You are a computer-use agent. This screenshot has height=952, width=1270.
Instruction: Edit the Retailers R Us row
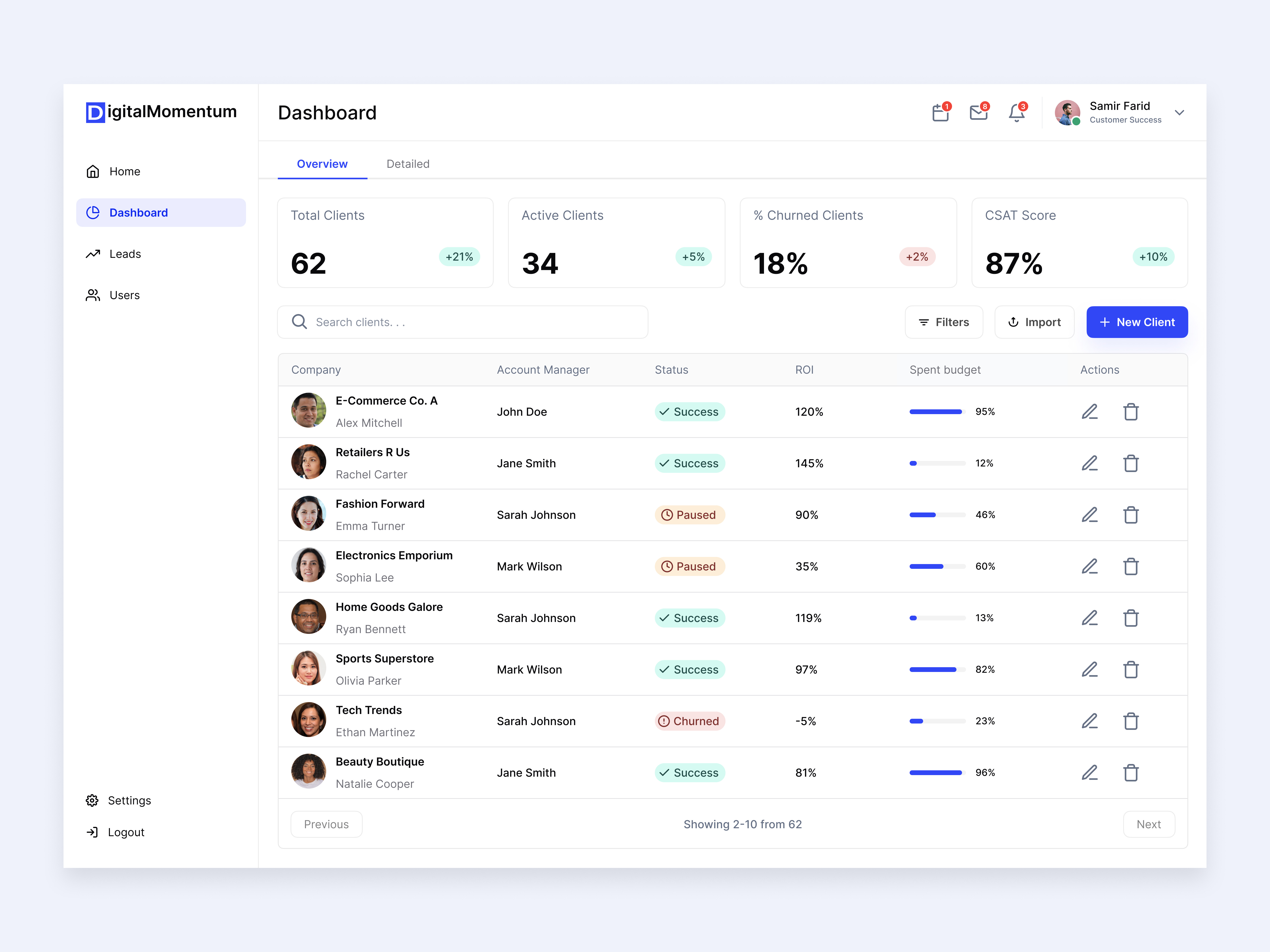[1090, 464]
